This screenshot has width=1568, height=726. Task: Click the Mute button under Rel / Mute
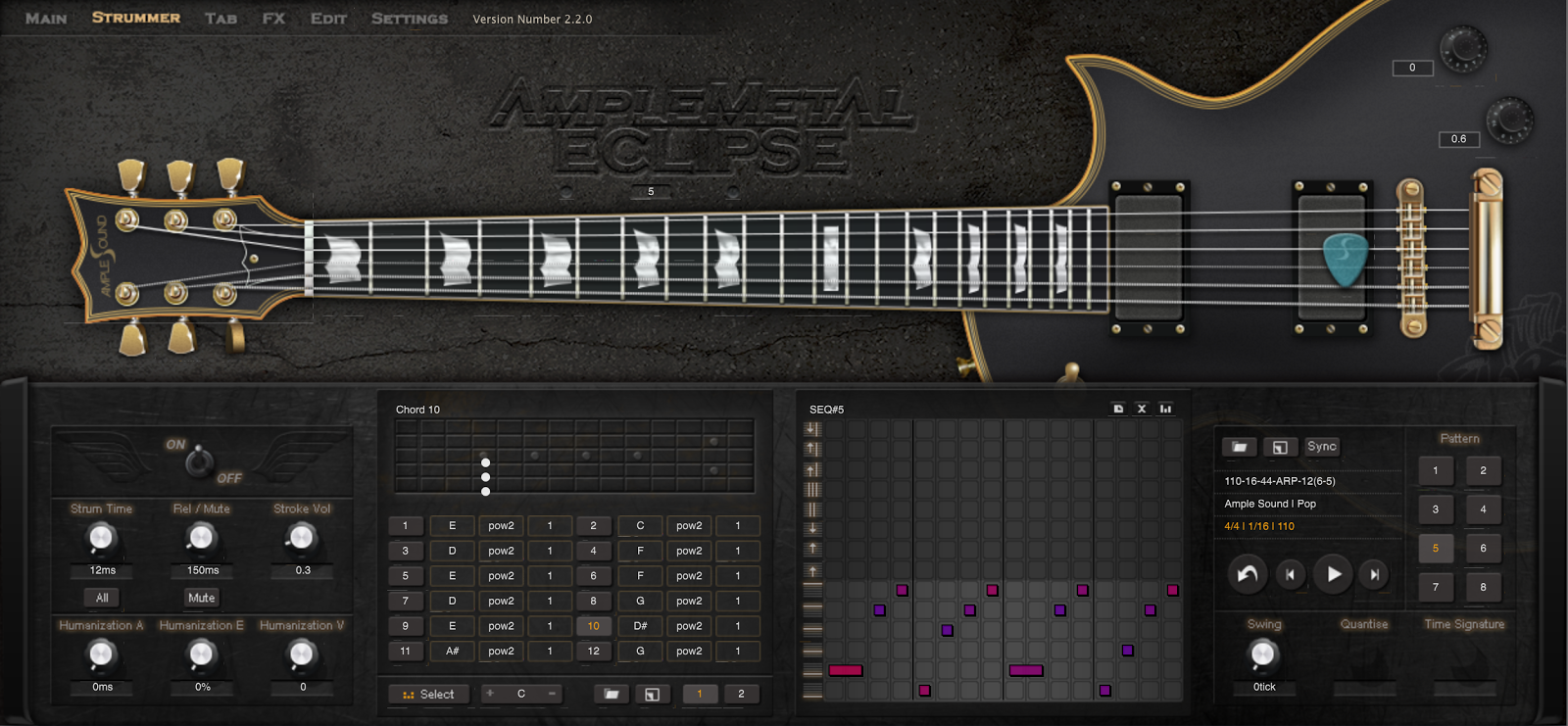pyautogui.click(x=201, y=598)
